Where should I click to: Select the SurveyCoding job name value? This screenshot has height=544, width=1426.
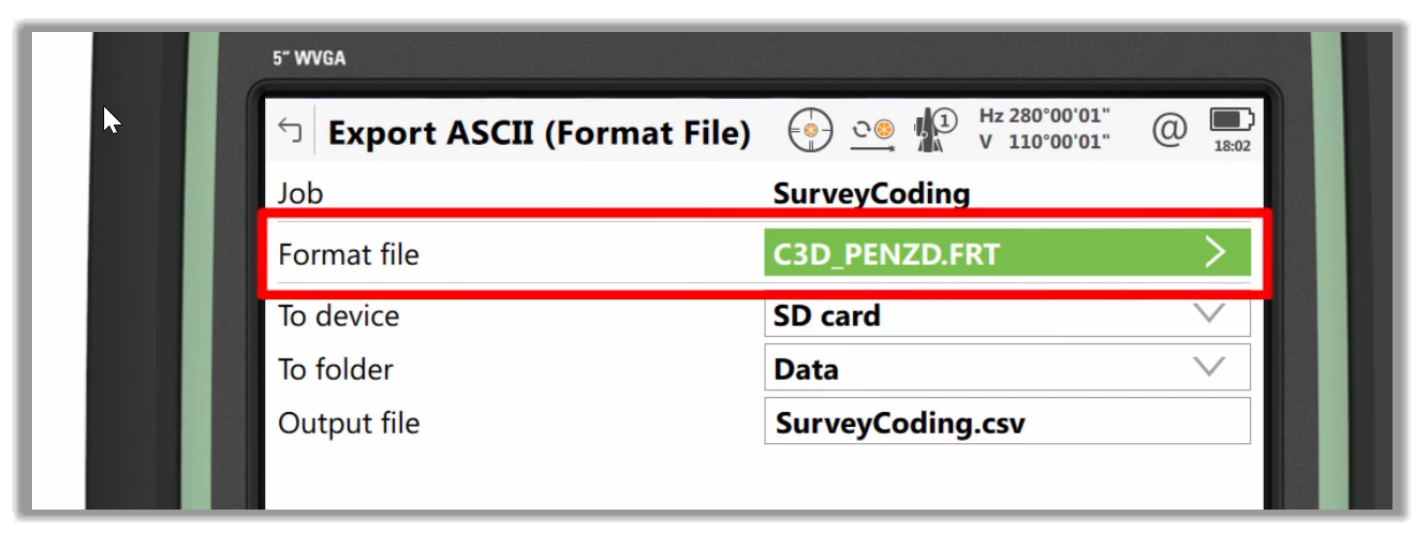[x=871, y=193]
